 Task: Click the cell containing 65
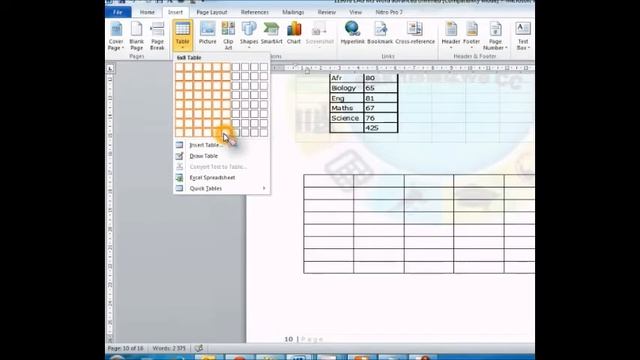(x=380, y=88)
